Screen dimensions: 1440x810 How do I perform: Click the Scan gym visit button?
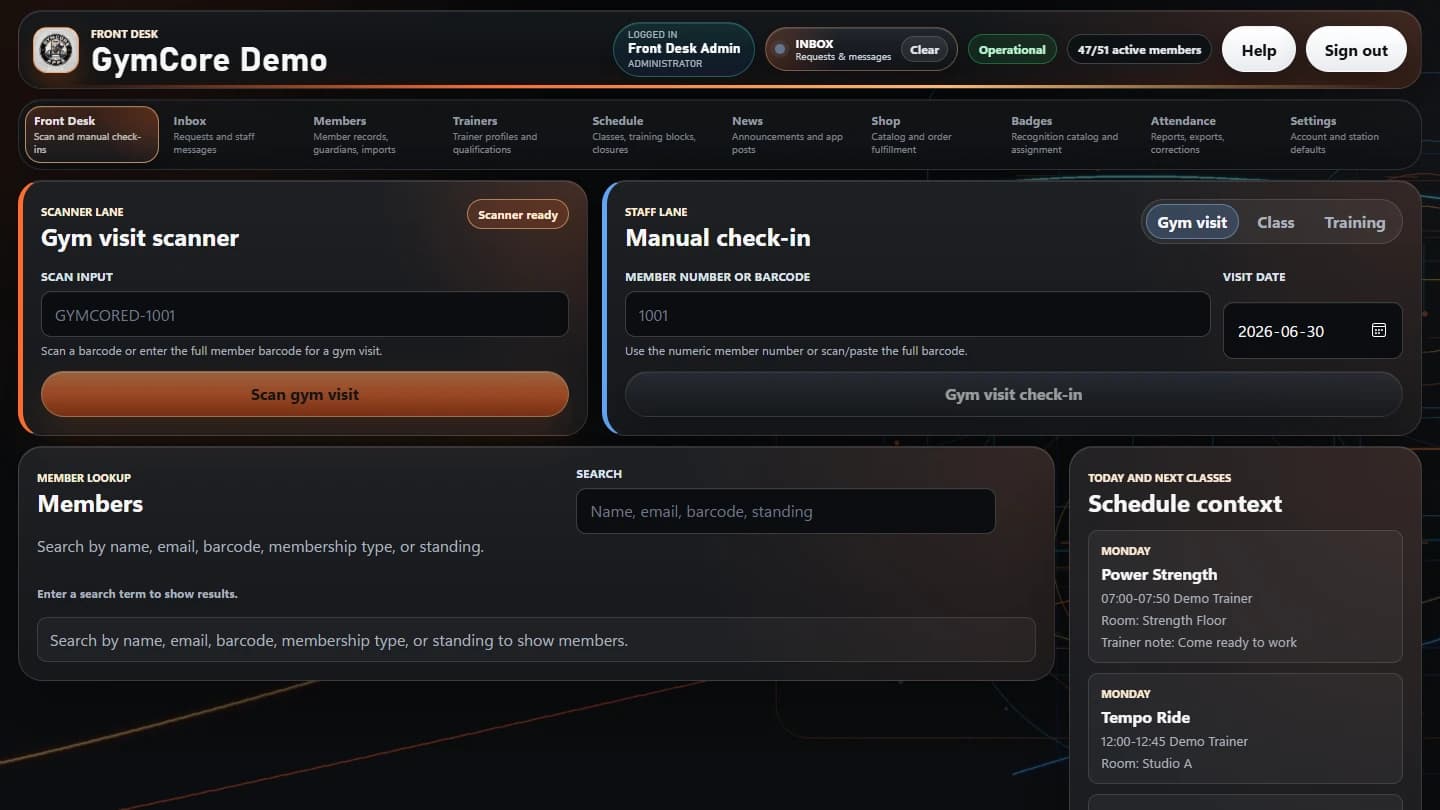click(305, 394)
